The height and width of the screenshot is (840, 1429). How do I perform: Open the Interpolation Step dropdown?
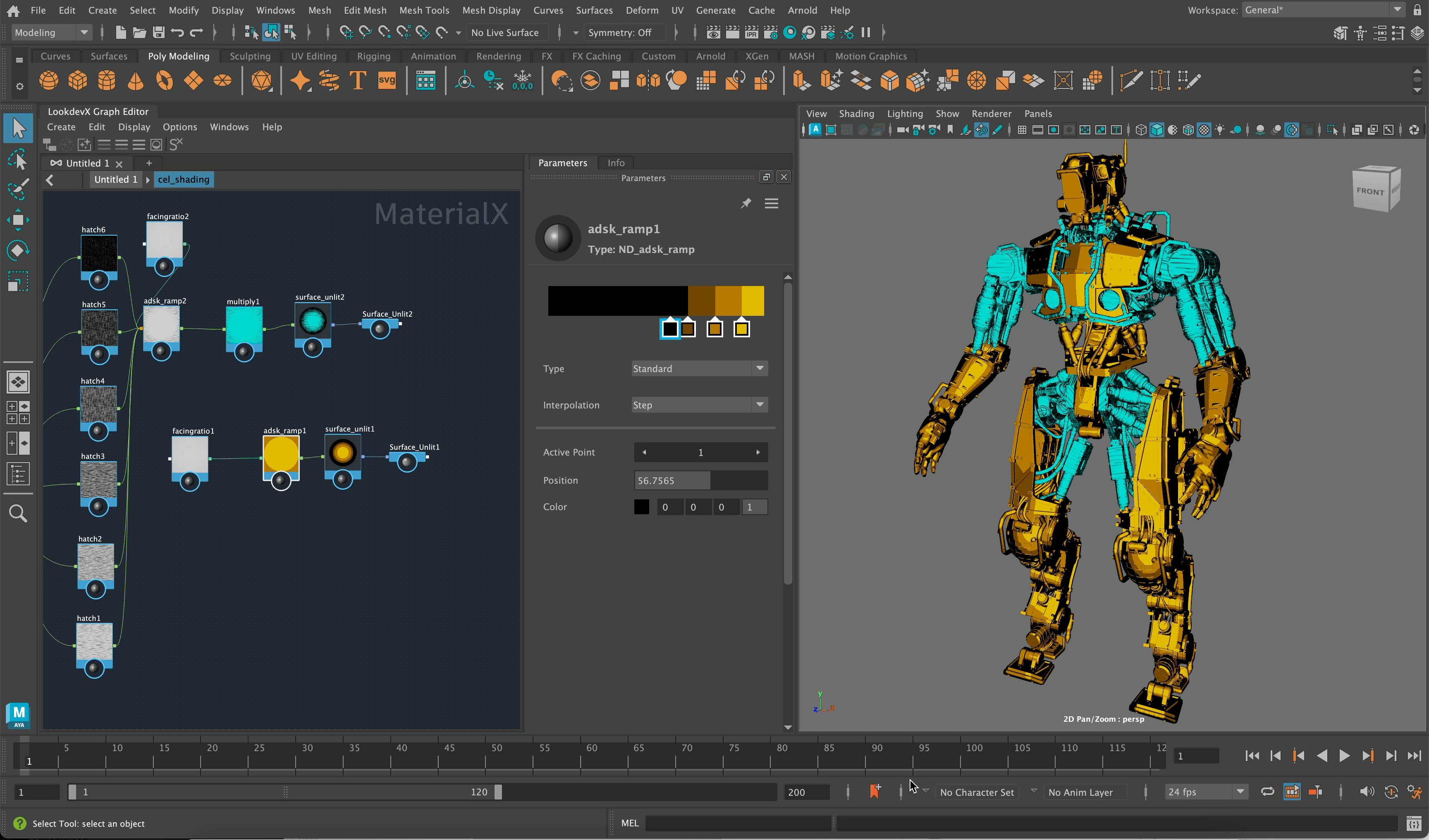700,405
